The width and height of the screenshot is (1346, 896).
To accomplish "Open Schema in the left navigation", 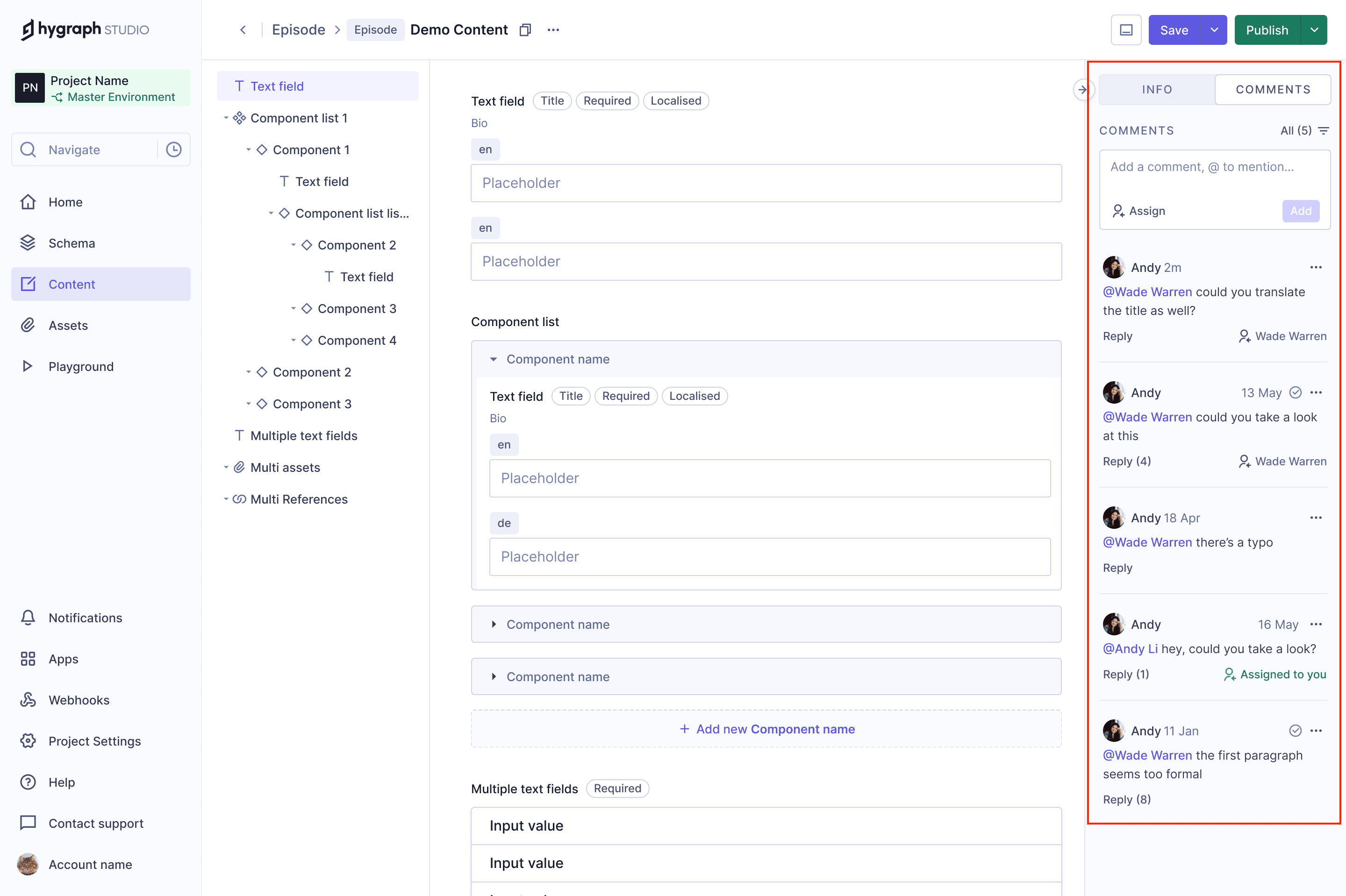I will [72, 243].
